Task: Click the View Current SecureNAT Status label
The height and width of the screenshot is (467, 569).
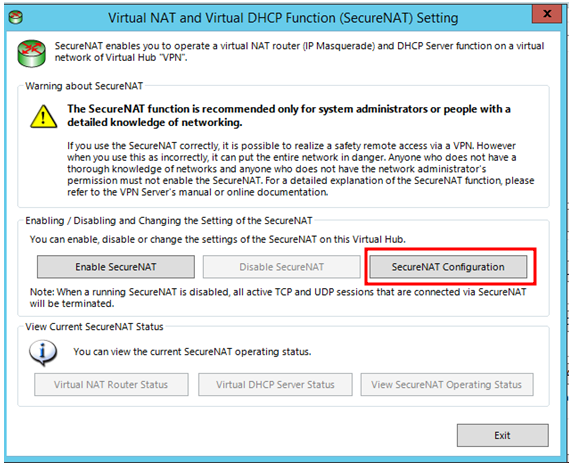Action: (94, 327)
